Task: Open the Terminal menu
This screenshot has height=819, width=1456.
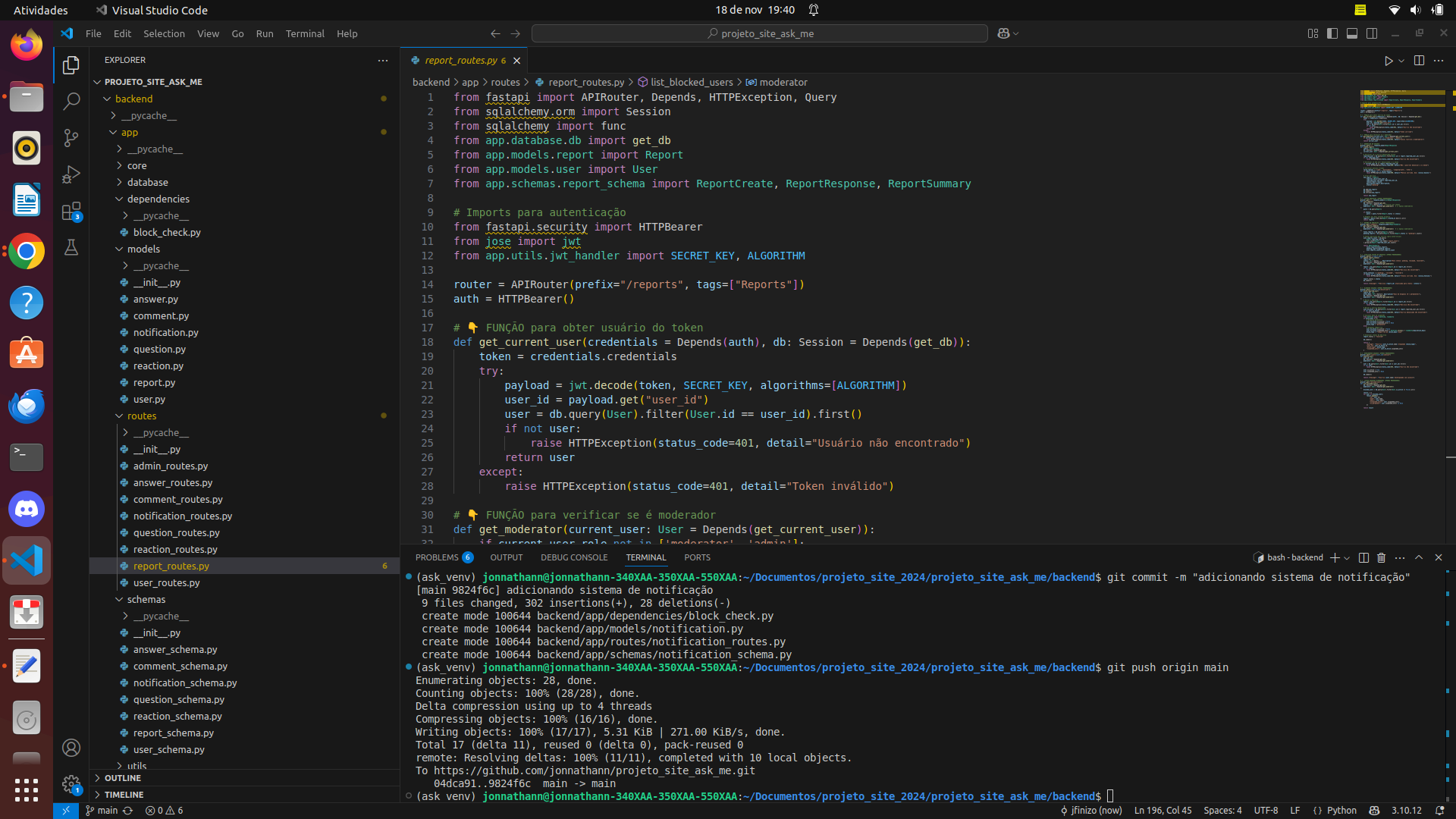Action: tap(305, 33)
